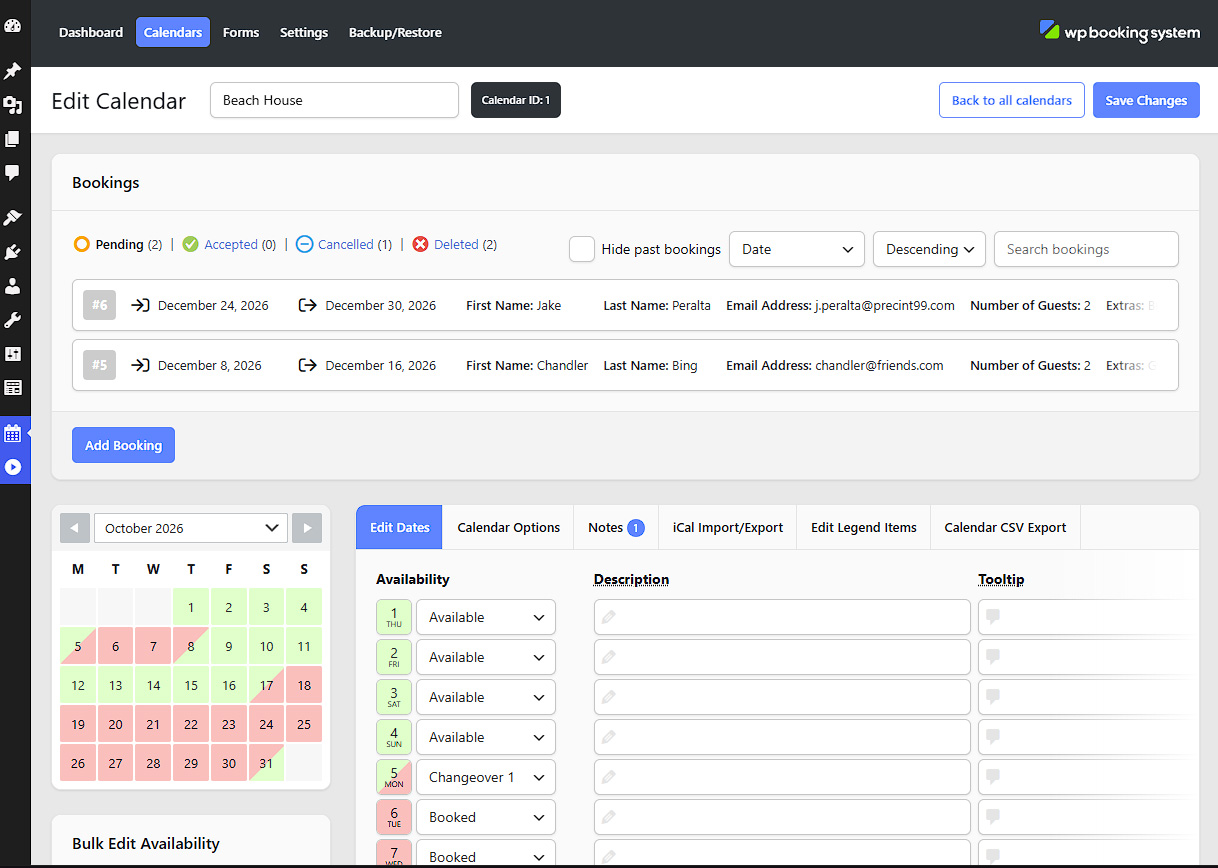Open availability dropdown for day 1 THU

click(x=486, y=617)
